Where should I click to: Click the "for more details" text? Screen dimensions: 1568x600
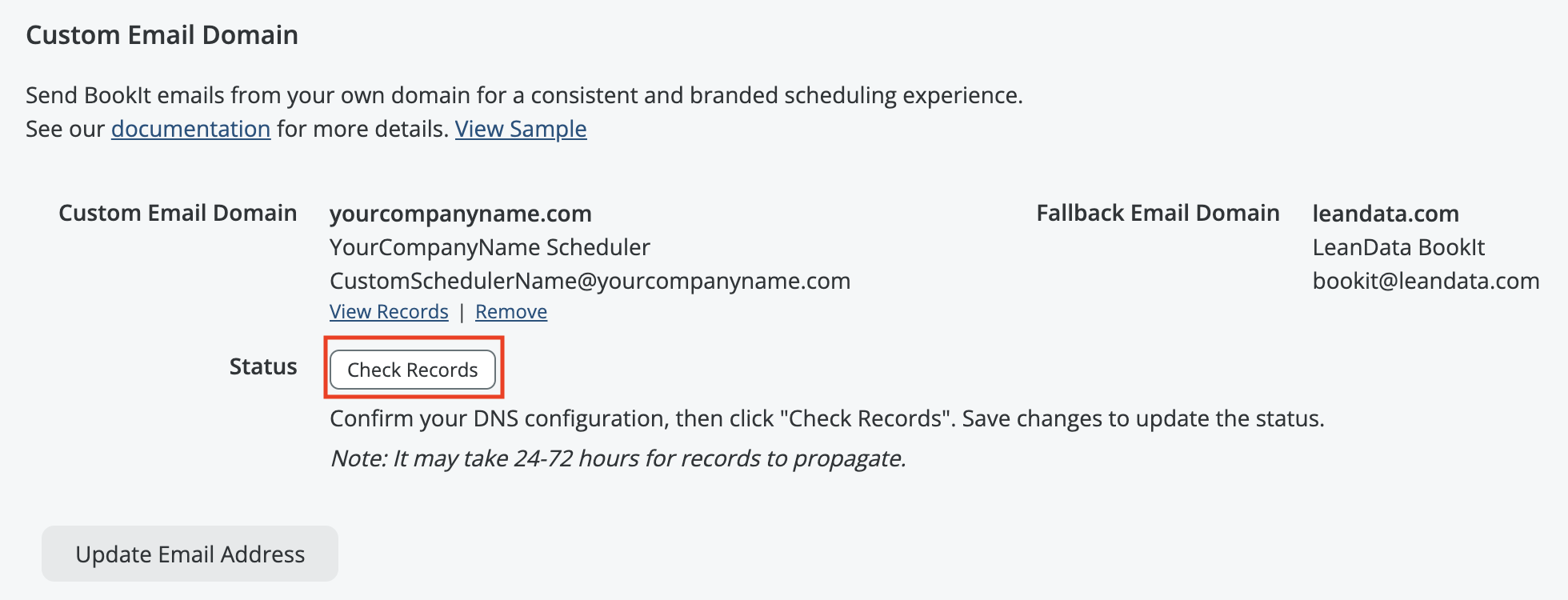tap(362, 129)
